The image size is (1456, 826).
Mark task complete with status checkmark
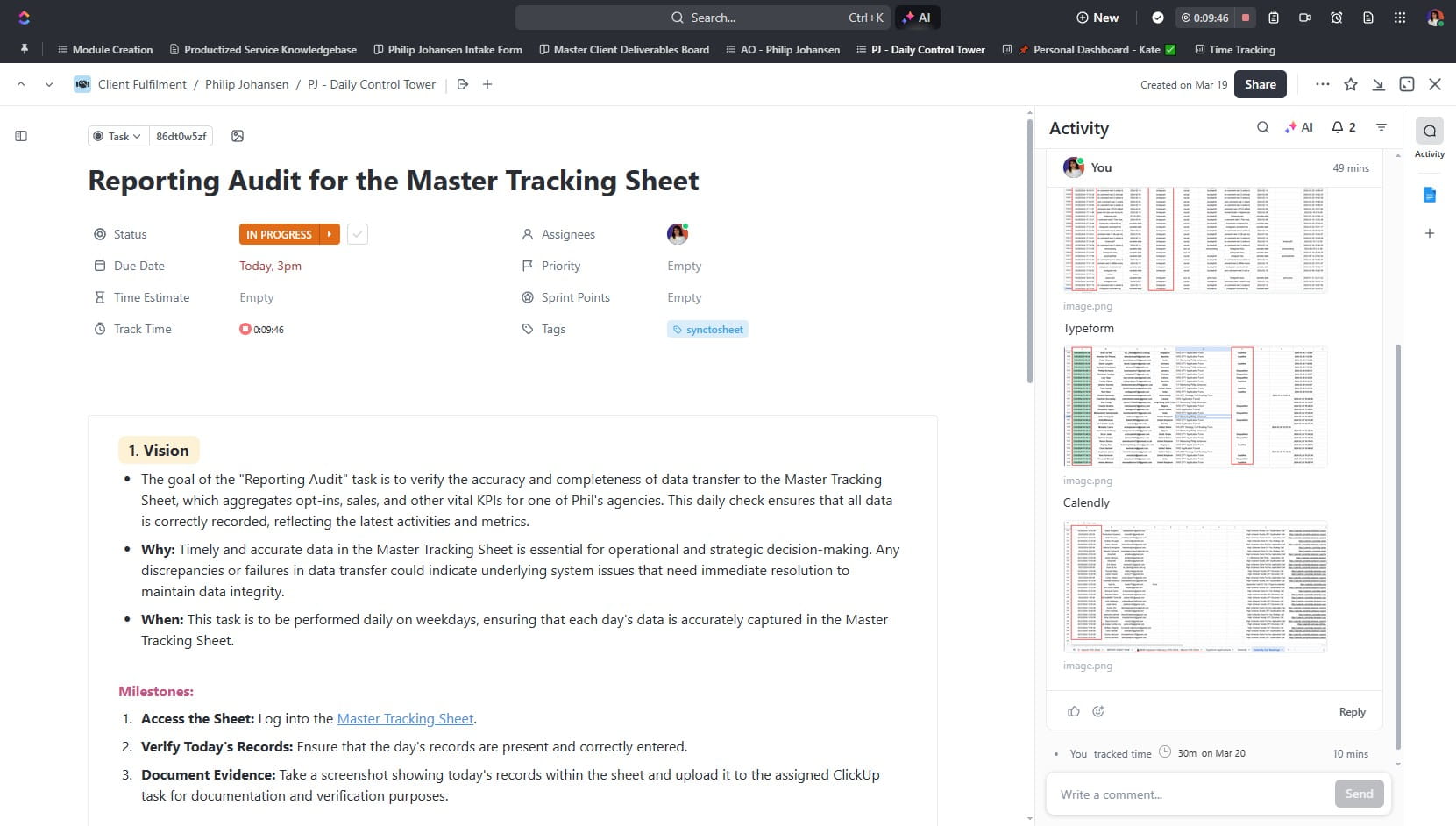click(358, 234)
